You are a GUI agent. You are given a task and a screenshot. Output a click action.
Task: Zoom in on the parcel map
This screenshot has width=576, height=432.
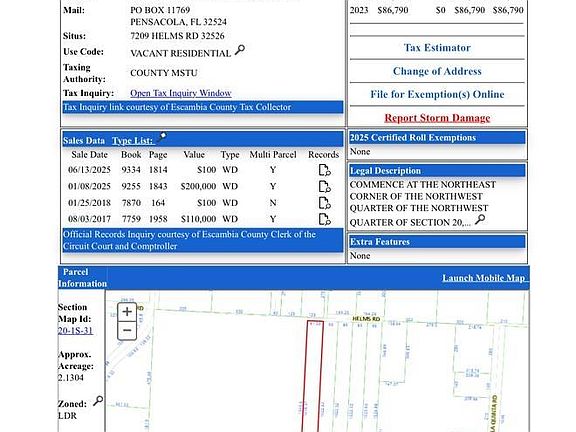coord(127,312)
